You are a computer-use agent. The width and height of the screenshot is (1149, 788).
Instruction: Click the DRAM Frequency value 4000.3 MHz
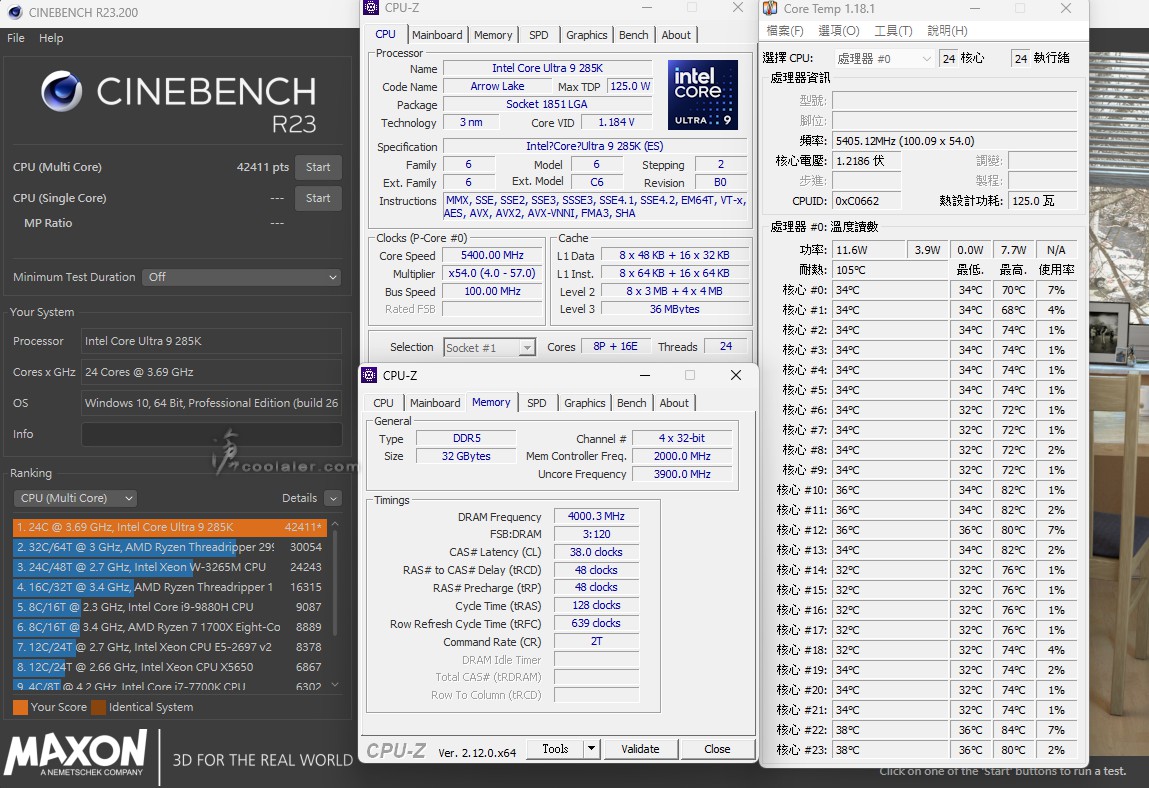click(596, 516)
